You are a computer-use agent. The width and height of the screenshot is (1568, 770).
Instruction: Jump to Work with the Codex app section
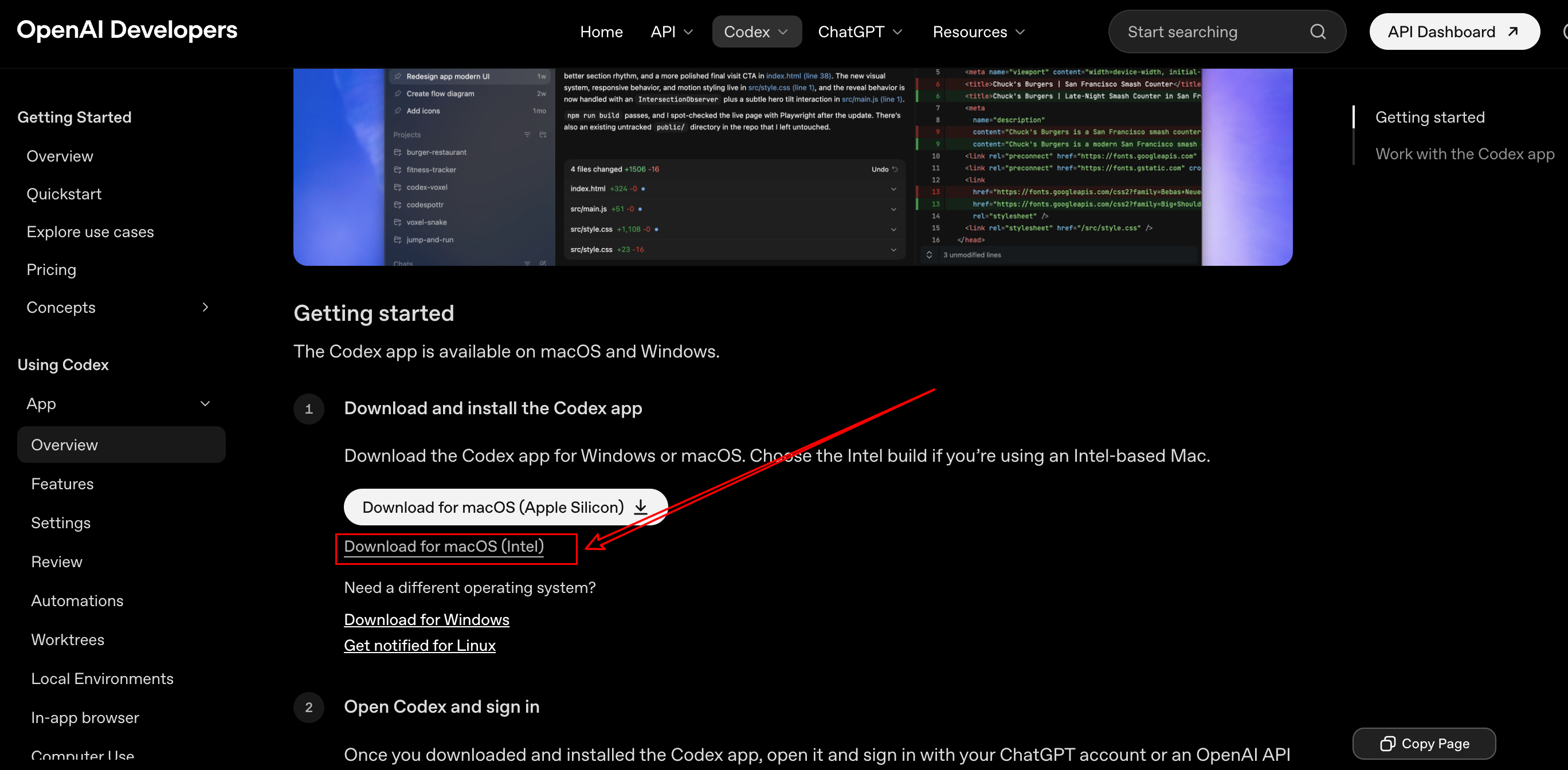pyautogui.click(x=1465, y=154)
